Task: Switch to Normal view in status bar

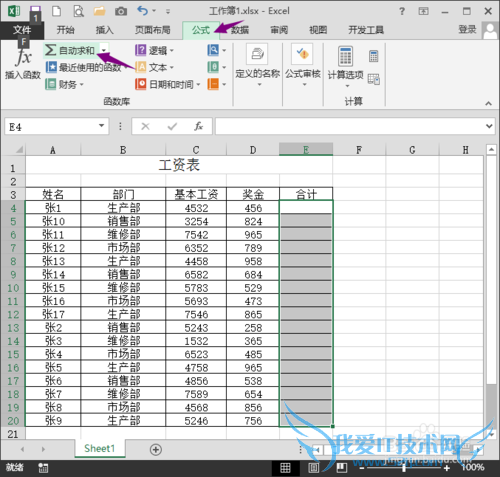Action: point(285,468)
